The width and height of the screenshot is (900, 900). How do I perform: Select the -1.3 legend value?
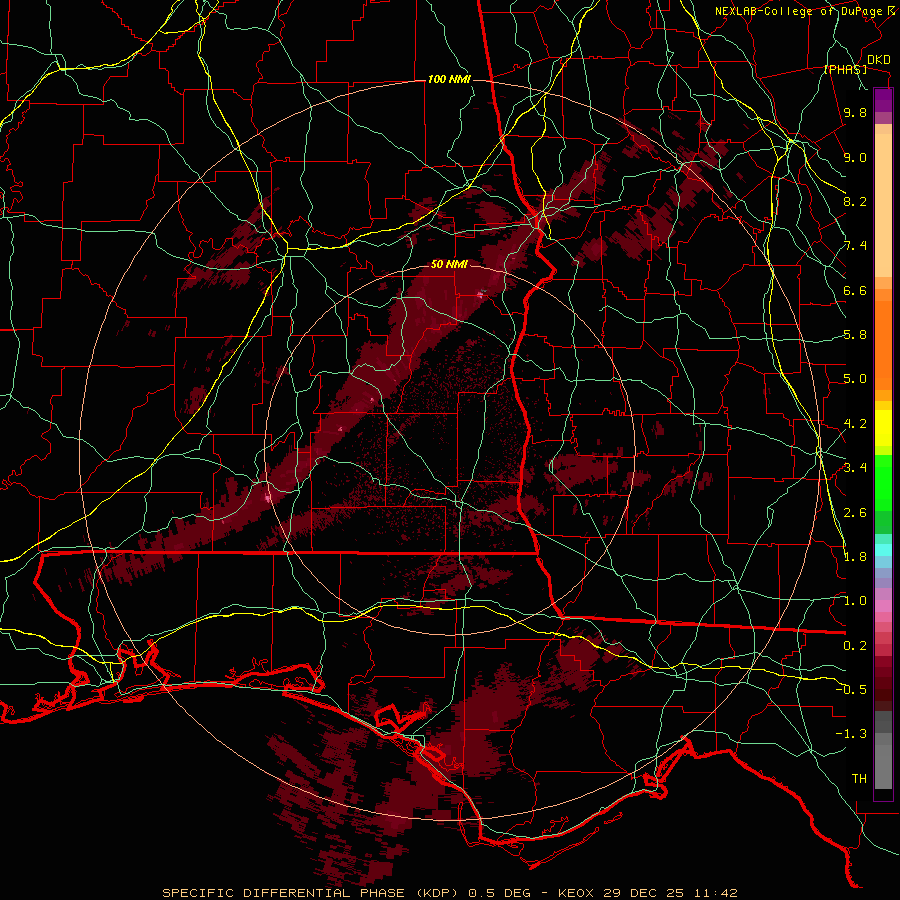pyautogui.click(x=851, y=734)
